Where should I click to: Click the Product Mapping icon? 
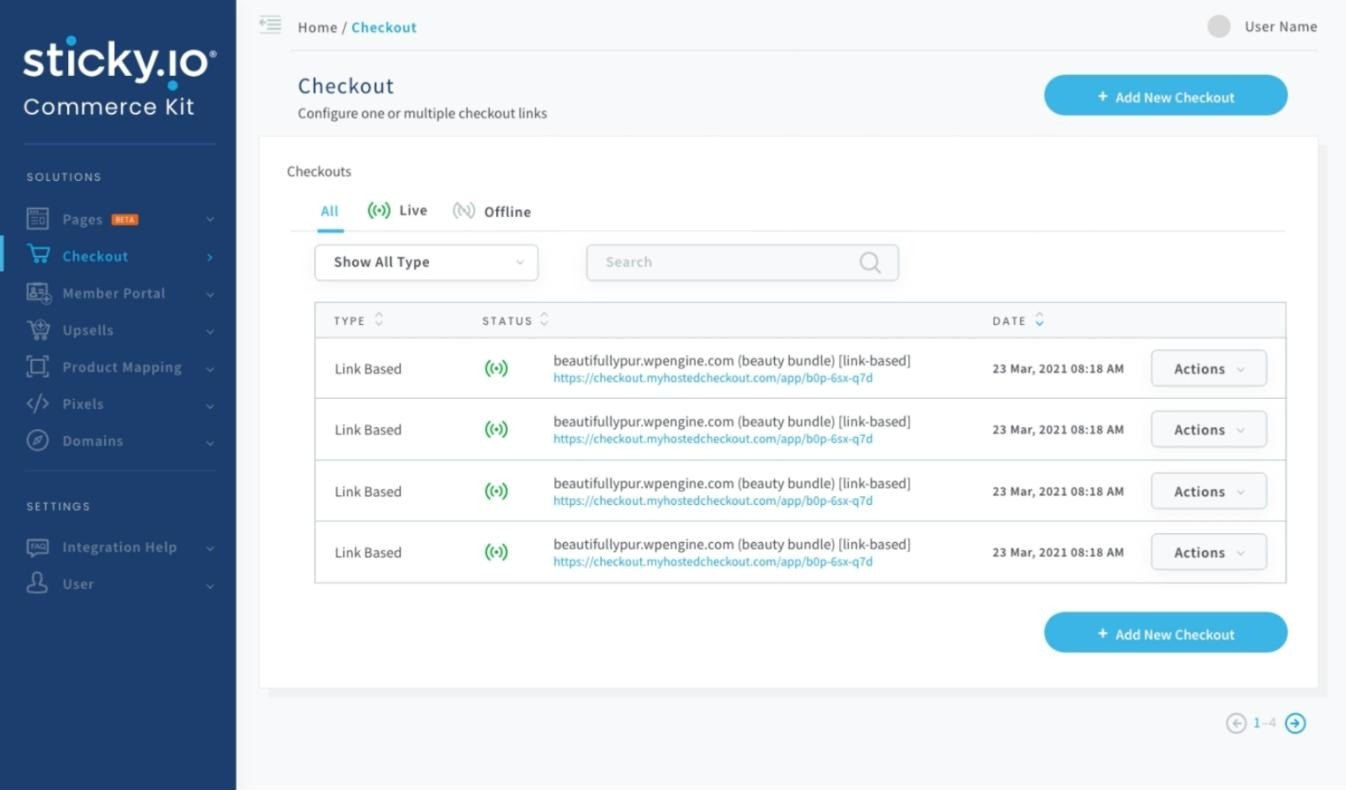click(x=38, y=367)
